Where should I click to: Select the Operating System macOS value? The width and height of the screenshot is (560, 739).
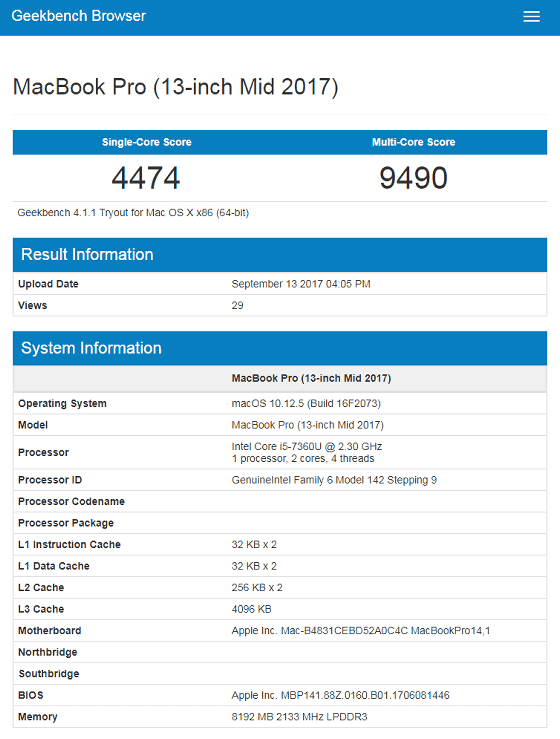[x=306, y=404]
